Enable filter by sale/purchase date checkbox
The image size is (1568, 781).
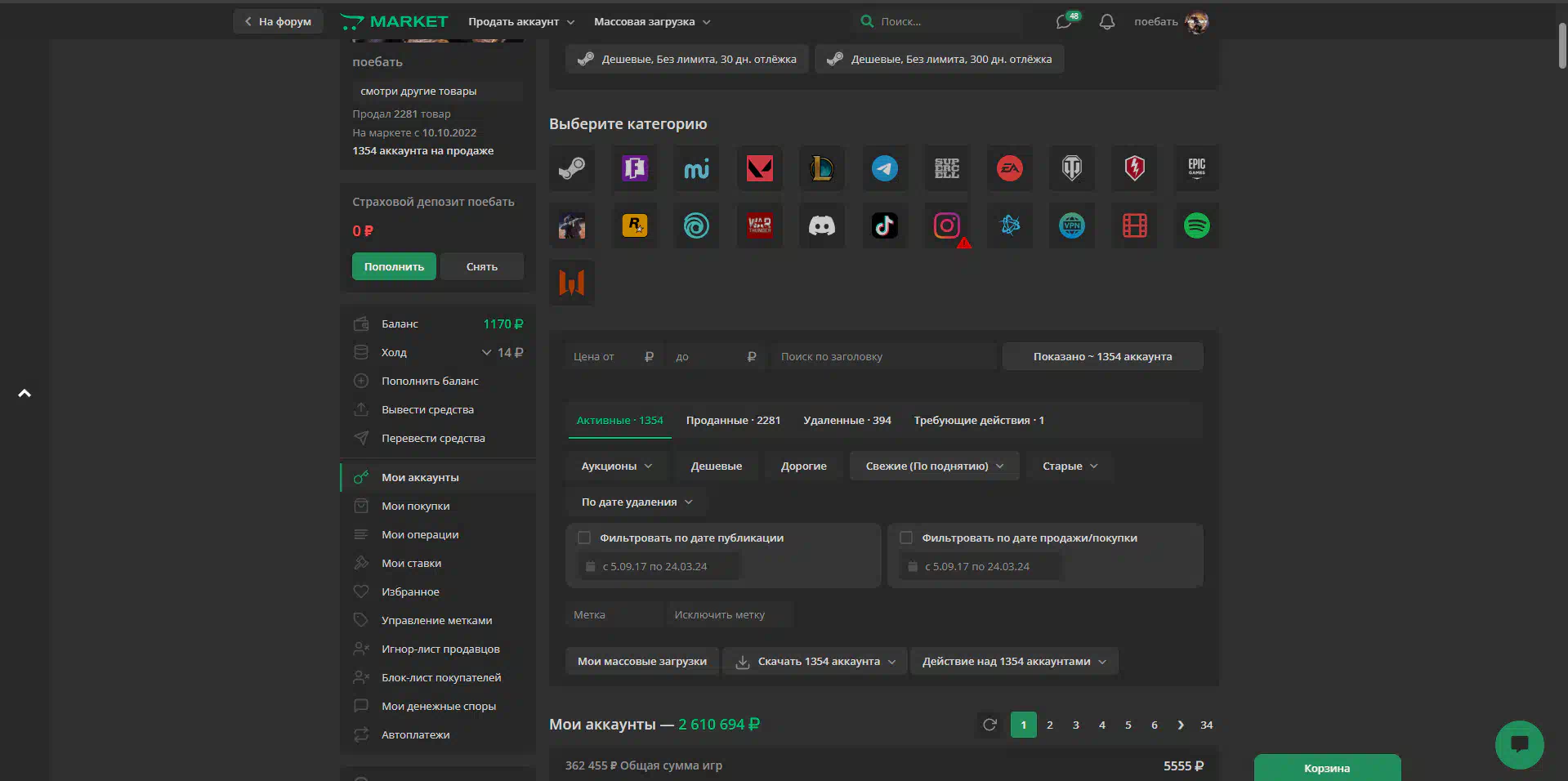point(906,538)
